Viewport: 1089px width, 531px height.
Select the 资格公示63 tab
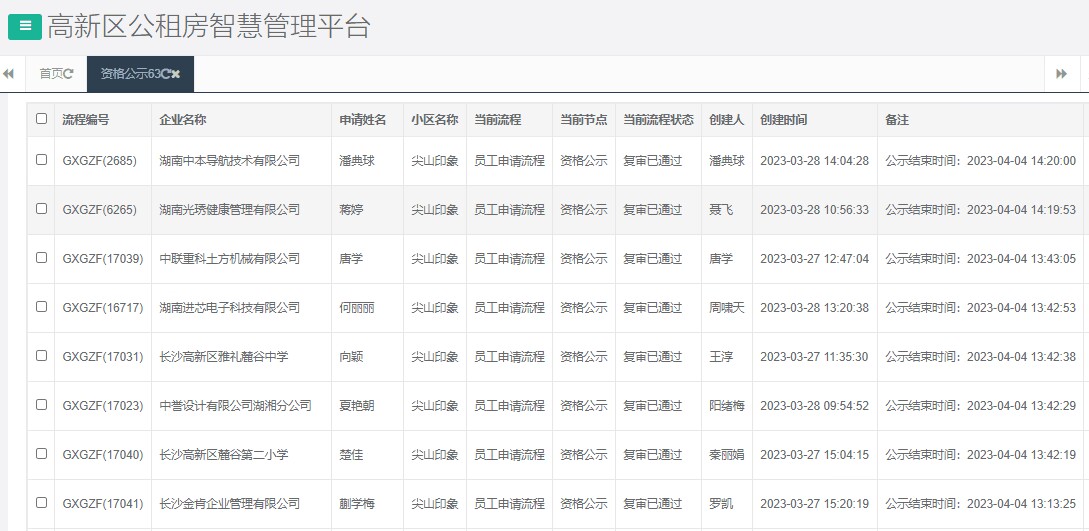click(140, 74)
